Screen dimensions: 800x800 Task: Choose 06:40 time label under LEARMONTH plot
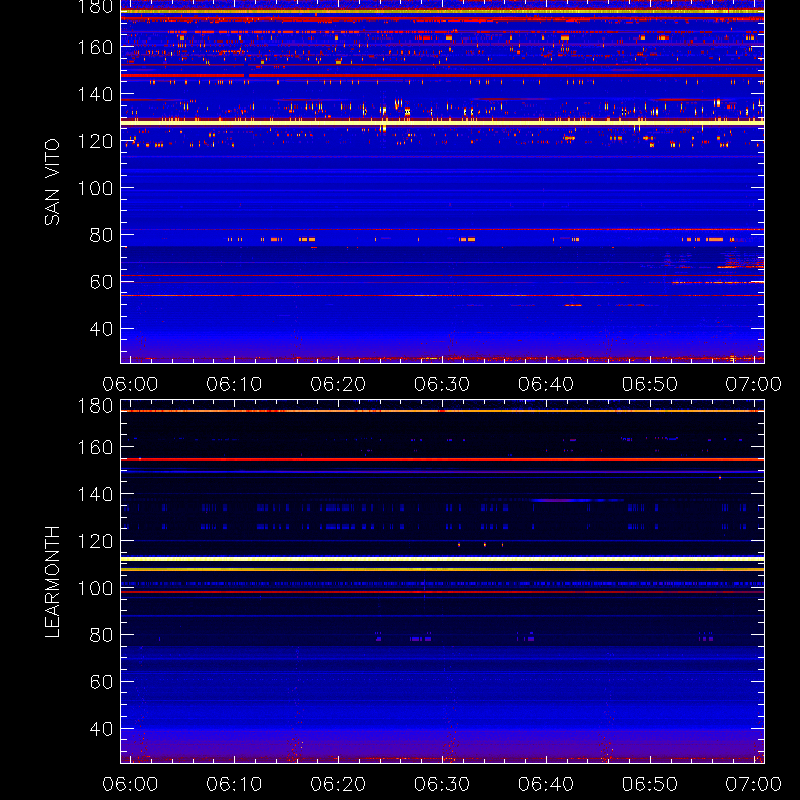pos(546,784)
